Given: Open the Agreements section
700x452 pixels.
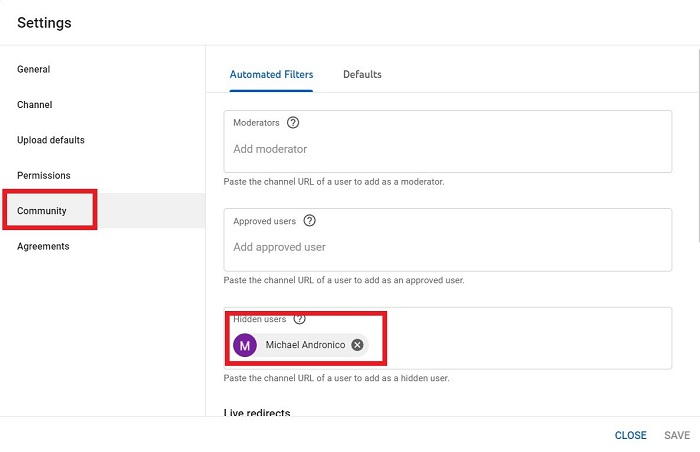Looking at the screenshot, I should [x=43, y=247].
